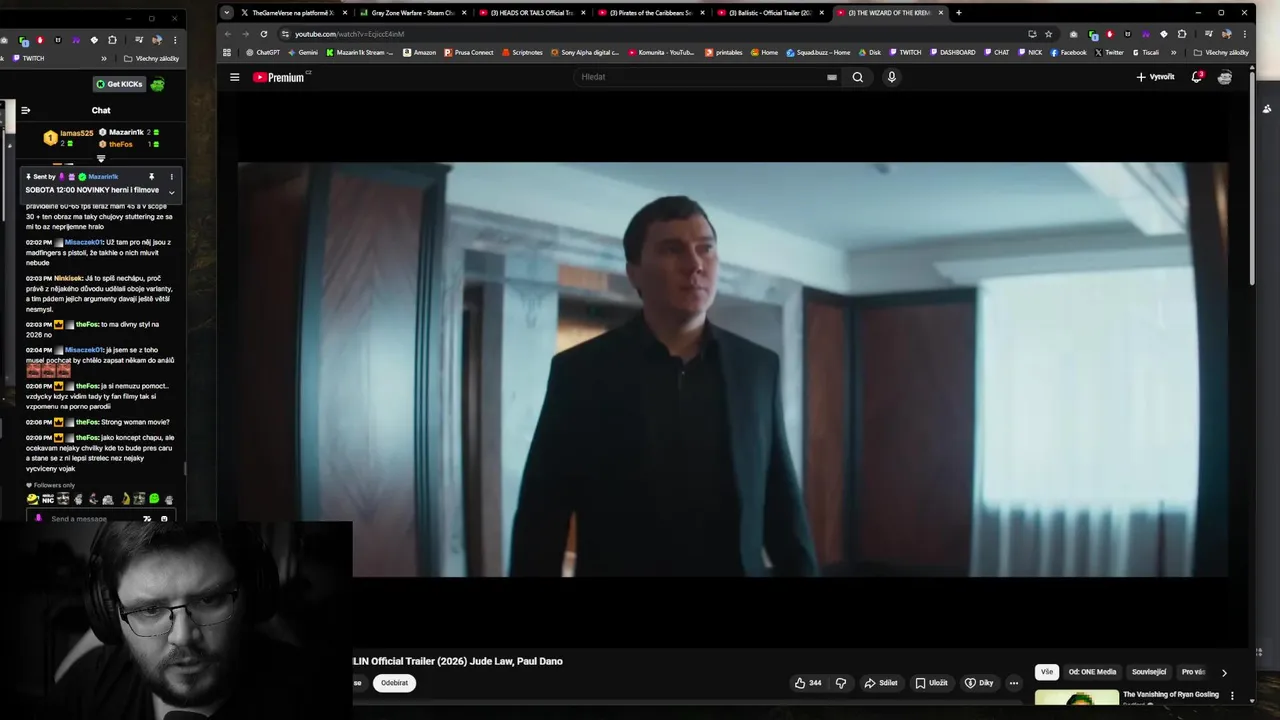Open extensions puzzle icon in Kick window

pos(112,40)
